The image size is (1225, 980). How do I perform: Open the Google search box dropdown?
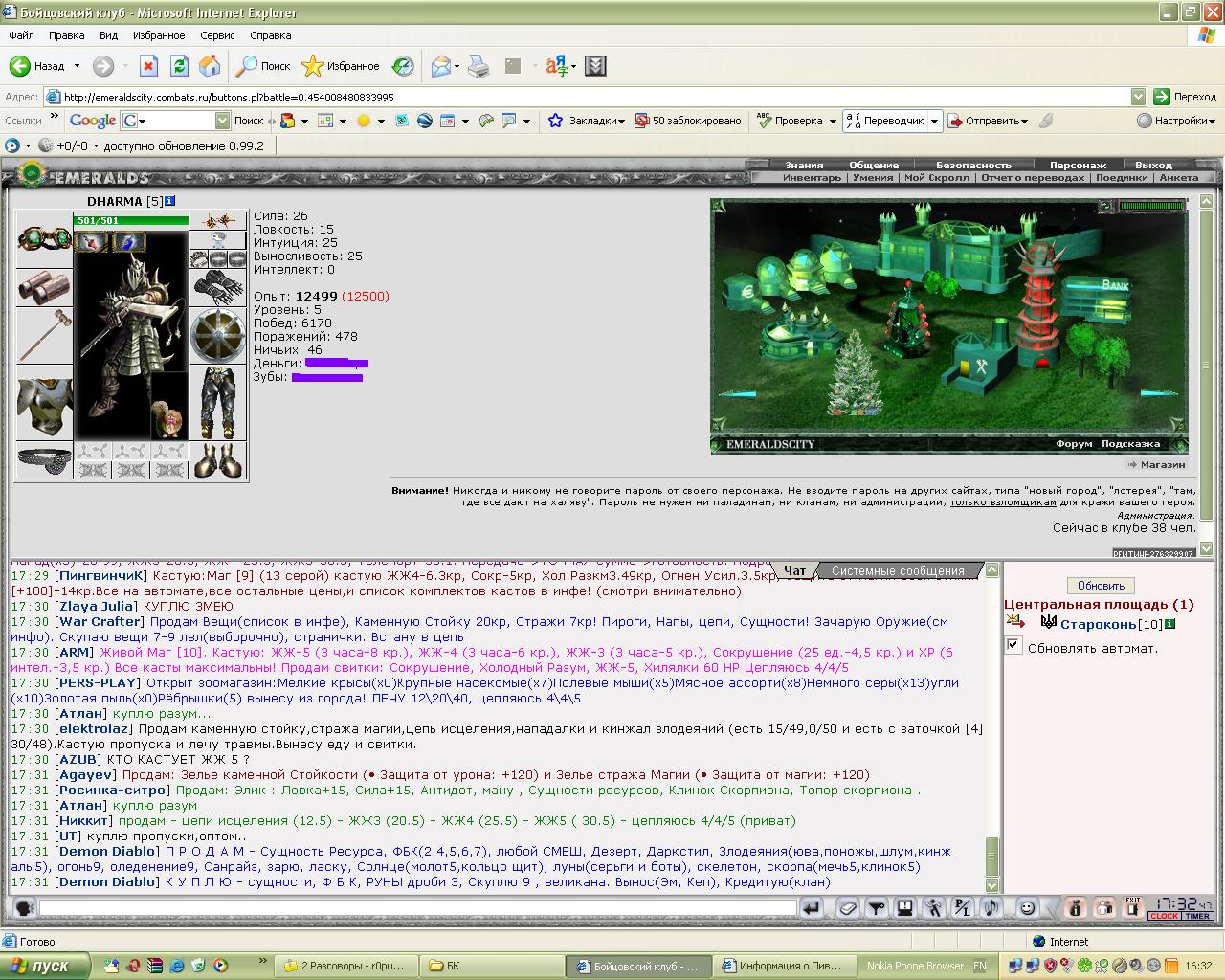pyautogui.click(x=222, y=121)
